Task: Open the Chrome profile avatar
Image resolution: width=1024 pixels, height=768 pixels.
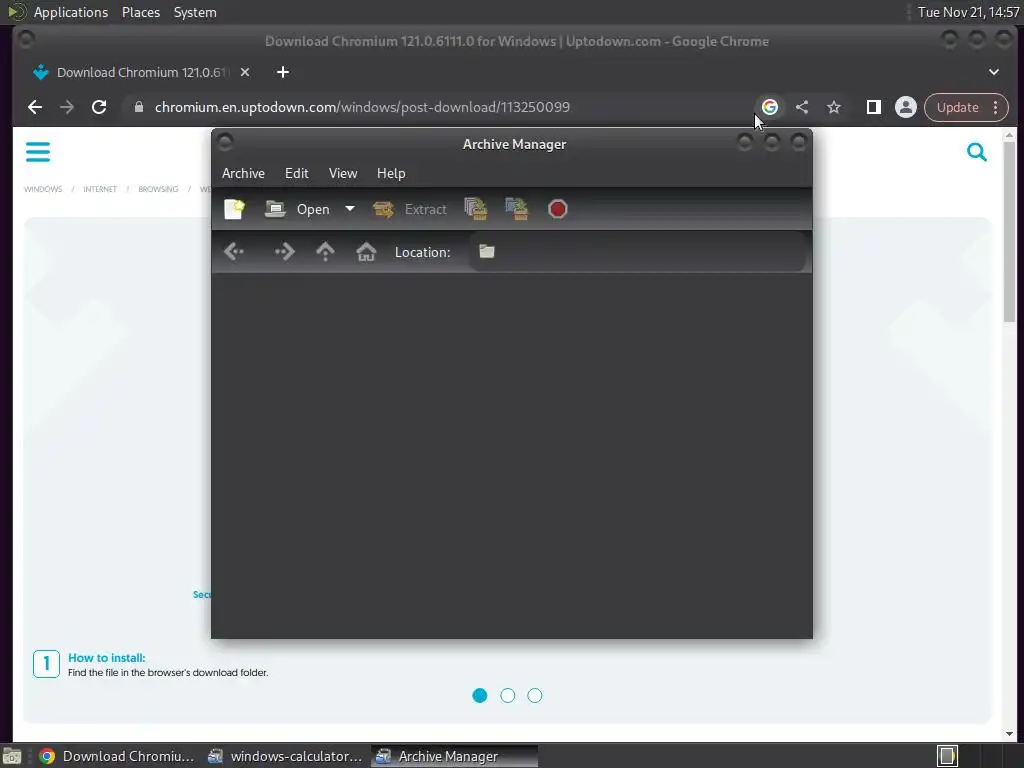Action: pos(906,107)
